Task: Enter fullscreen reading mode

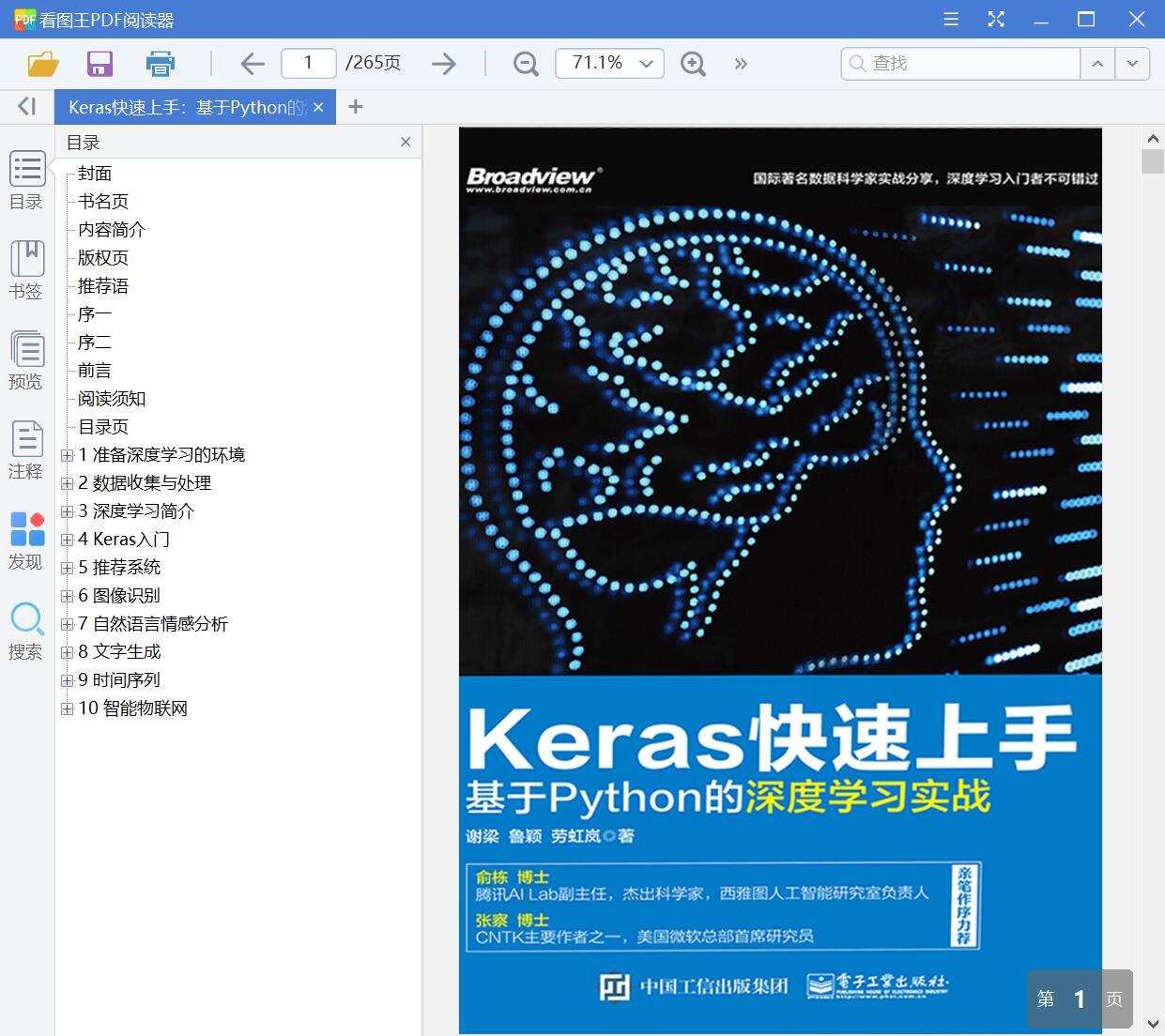Action: 995,19
